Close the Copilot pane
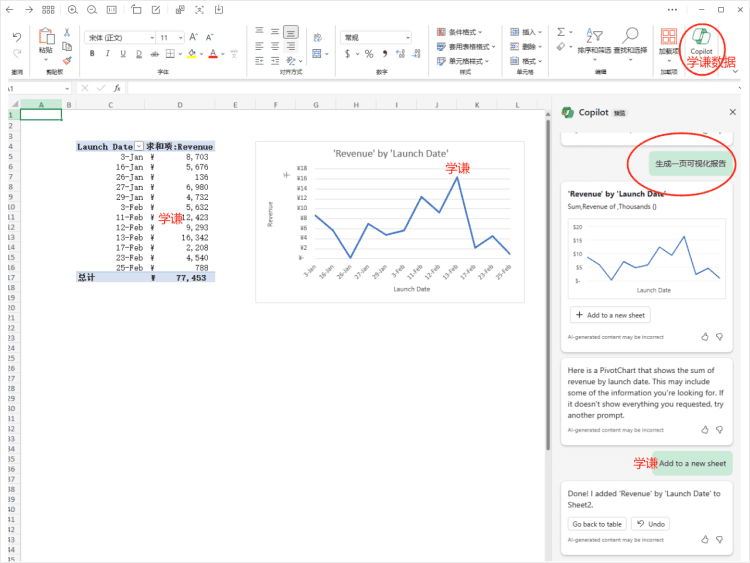 click(732, 112)
